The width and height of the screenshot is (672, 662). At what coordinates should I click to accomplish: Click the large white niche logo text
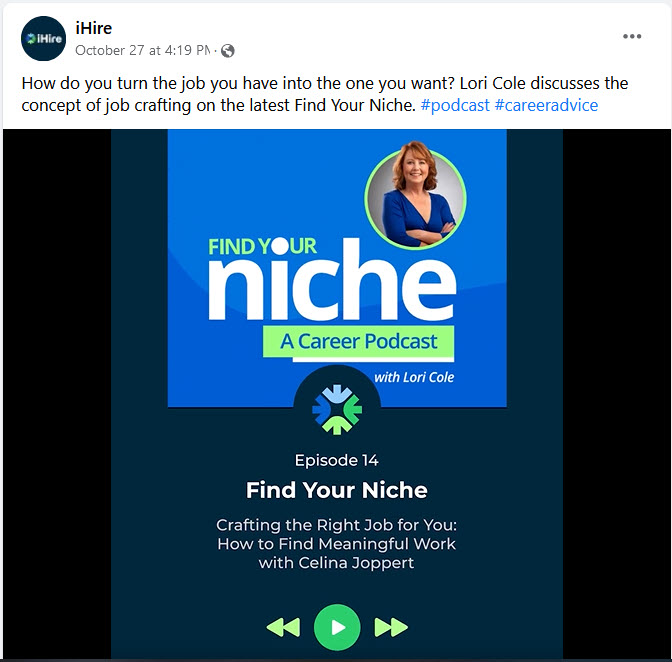point(332,281)
